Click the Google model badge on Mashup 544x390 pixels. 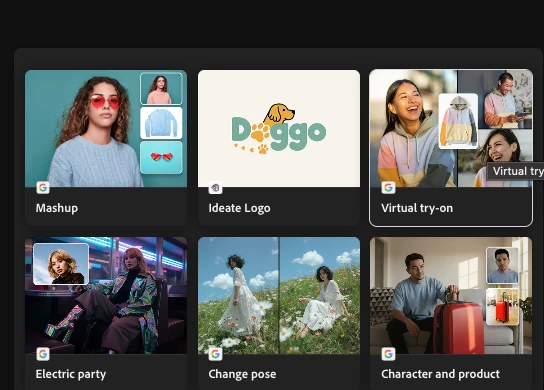(x=43, y=188)
